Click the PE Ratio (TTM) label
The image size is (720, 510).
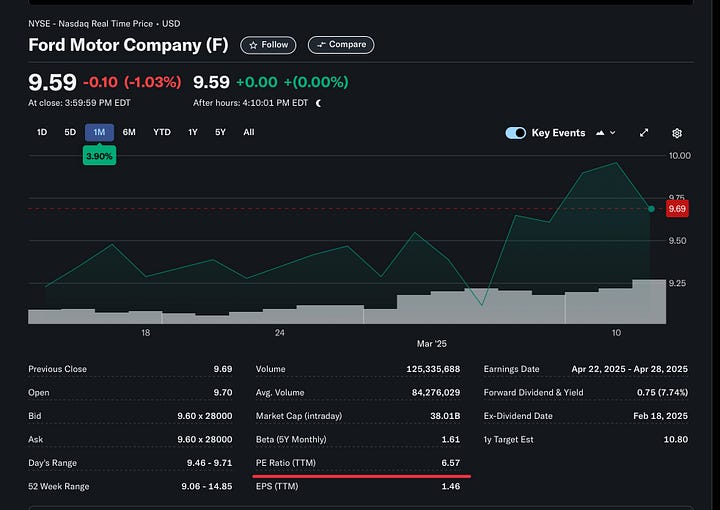pyautogui.click(x=286, y=463)
